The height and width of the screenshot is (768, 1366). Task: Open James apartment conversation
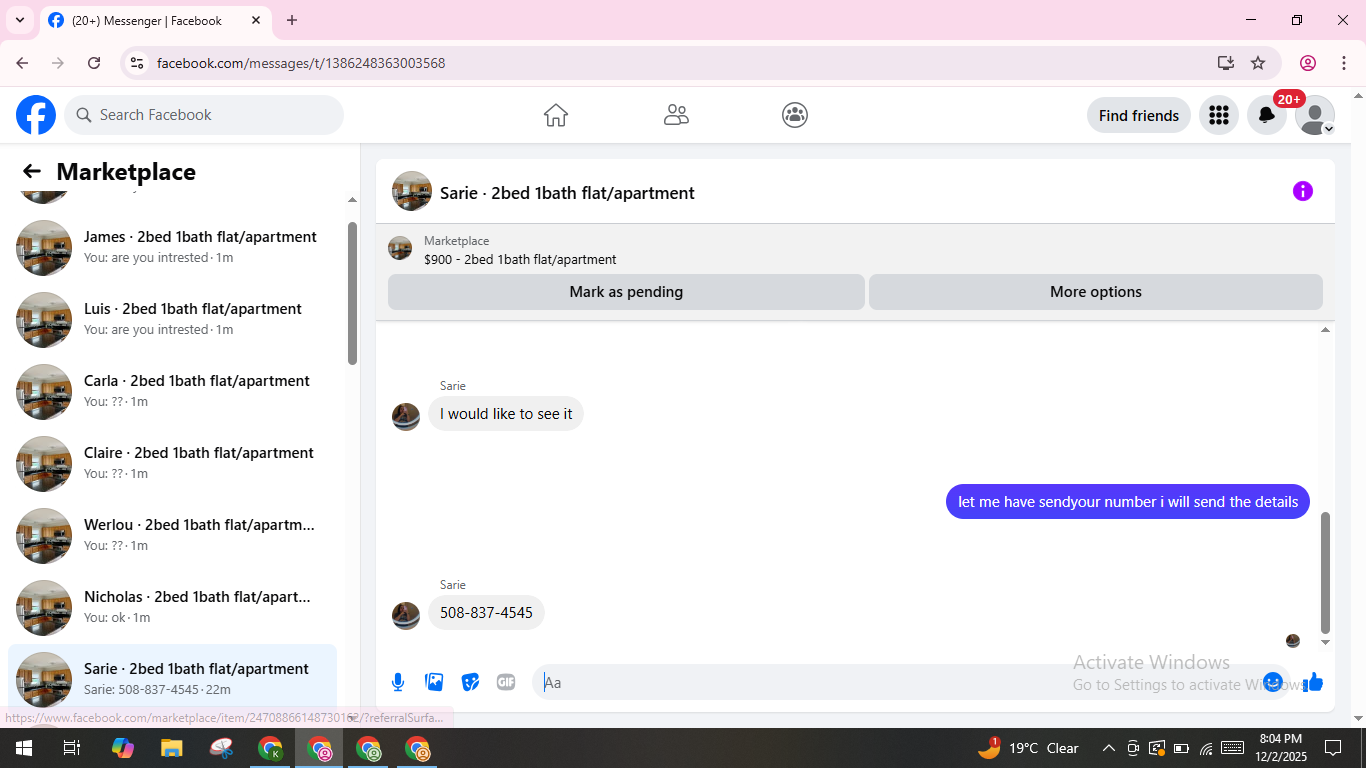(172, 247)
